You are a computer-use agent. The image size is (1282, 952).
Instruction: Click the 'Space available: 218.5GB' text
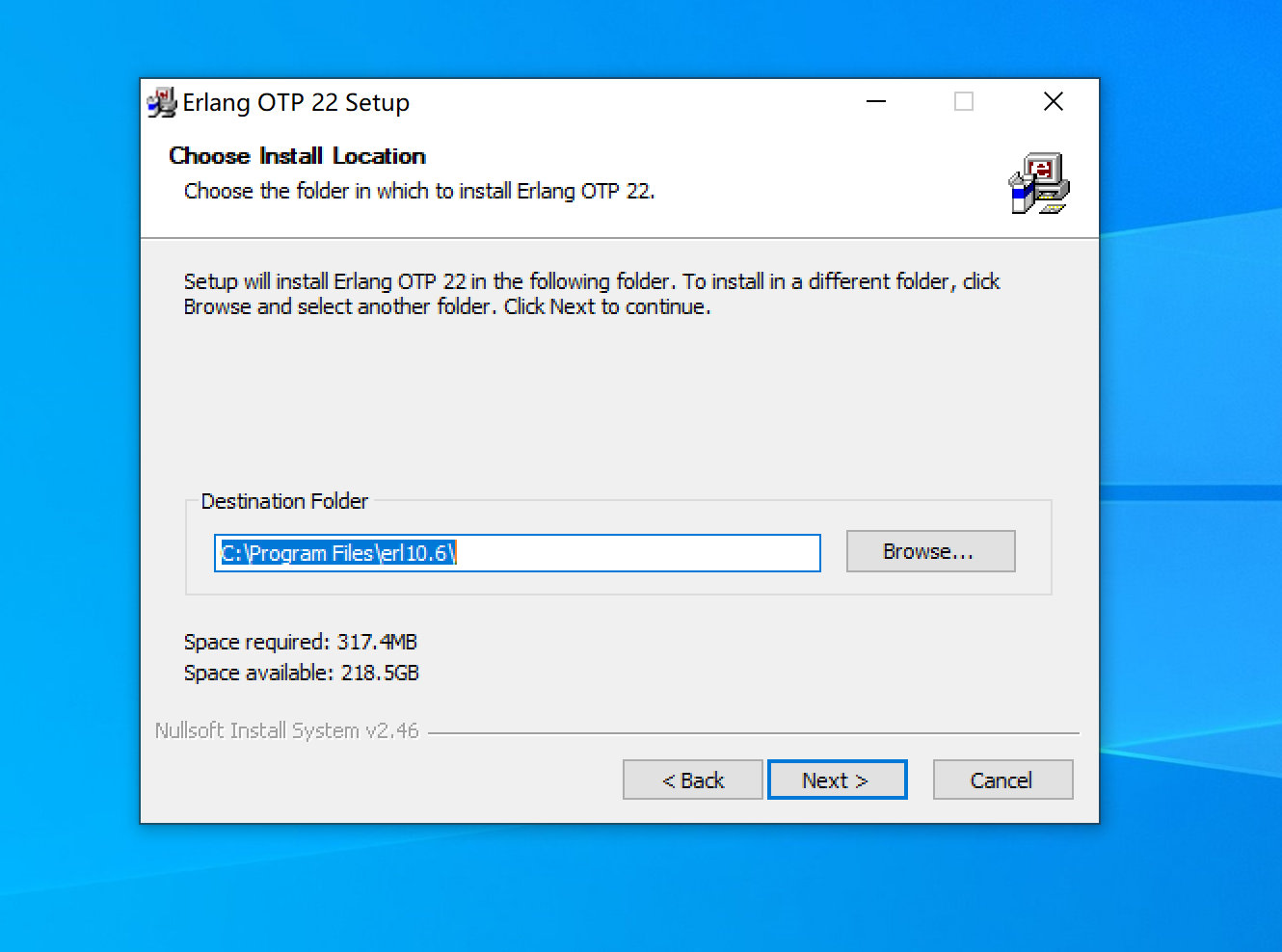tap(302, 673)
